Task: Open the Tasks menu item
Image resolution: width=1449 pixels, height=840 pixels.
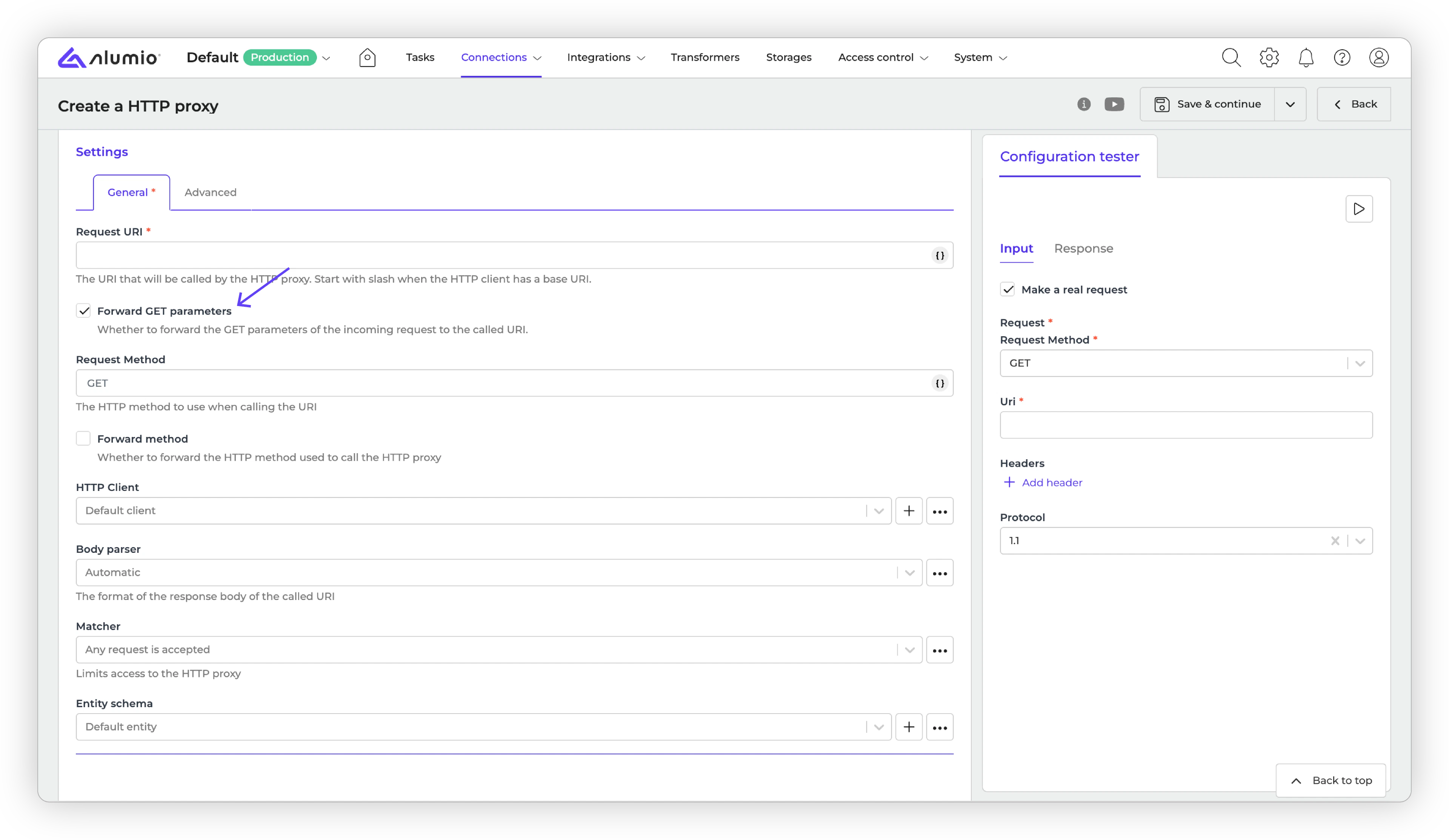Action: pos(420,57)
